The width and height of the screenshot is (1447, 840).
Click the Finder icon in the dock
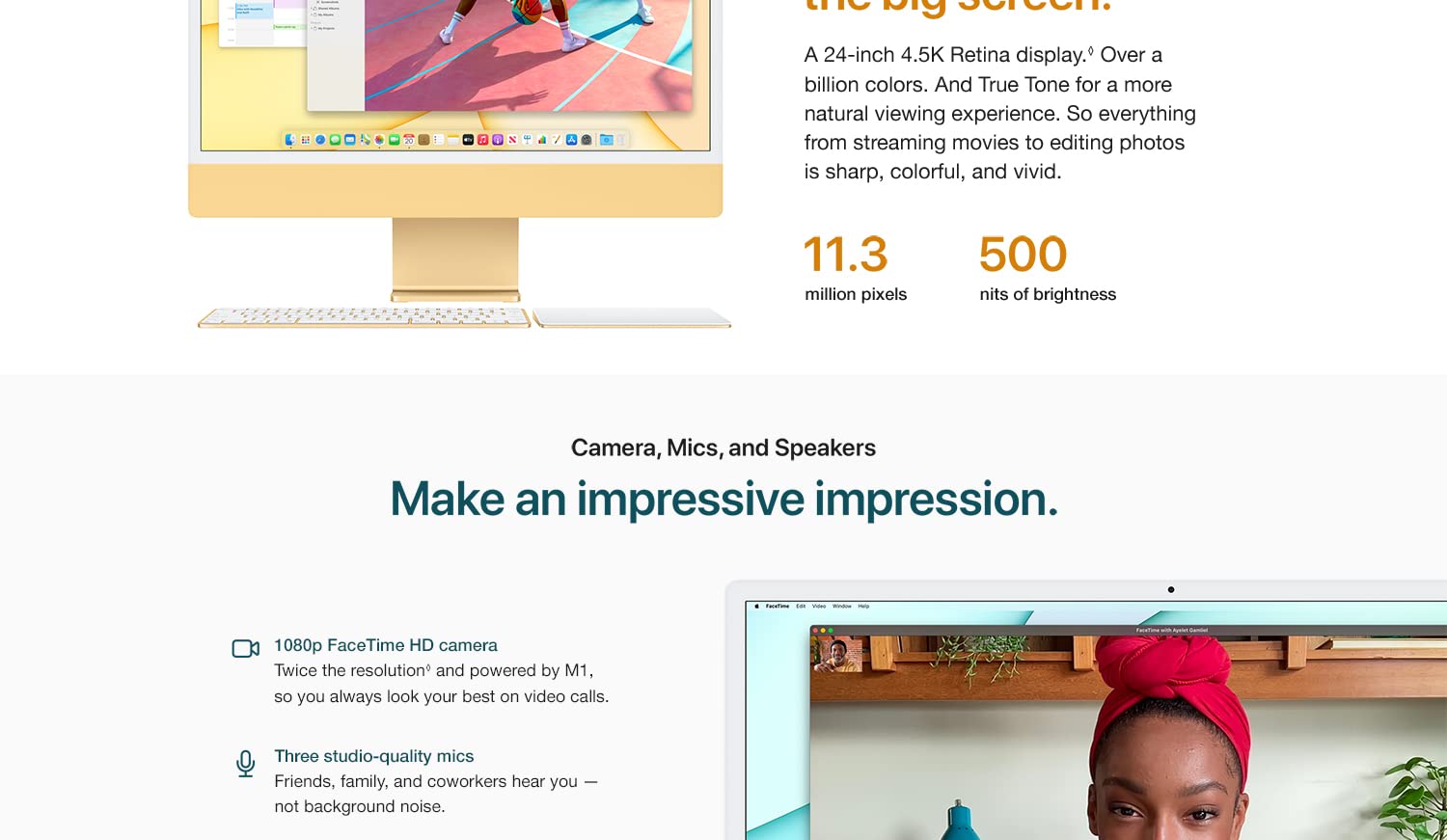click(290, 140)
